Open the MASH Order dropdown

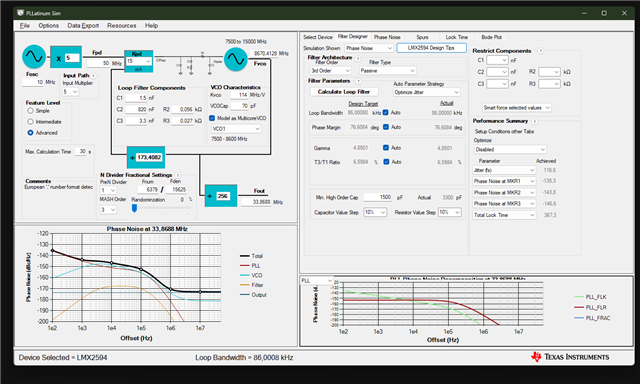click(109, 210)
